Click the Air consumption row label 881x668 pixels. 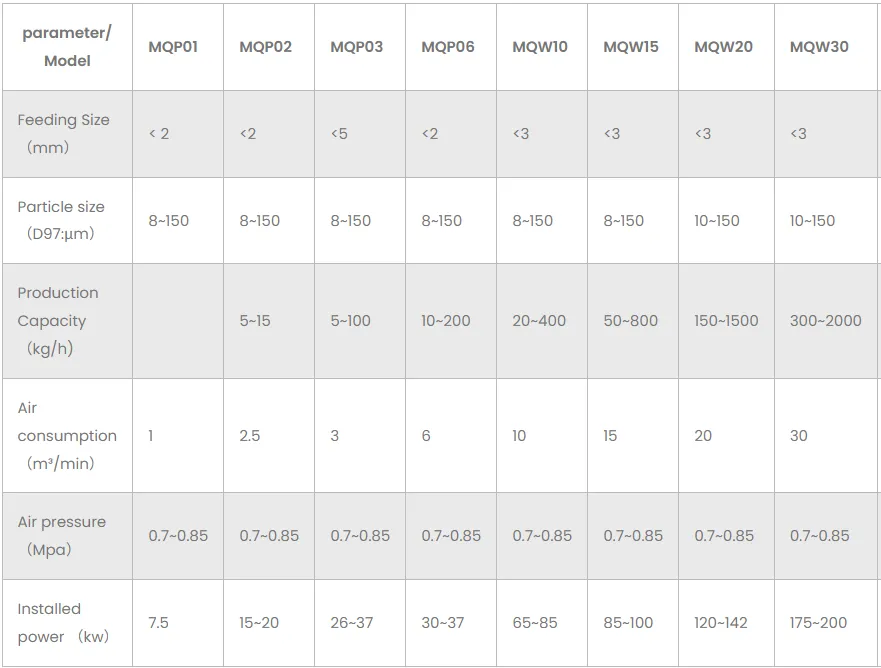tap(66, 435)
